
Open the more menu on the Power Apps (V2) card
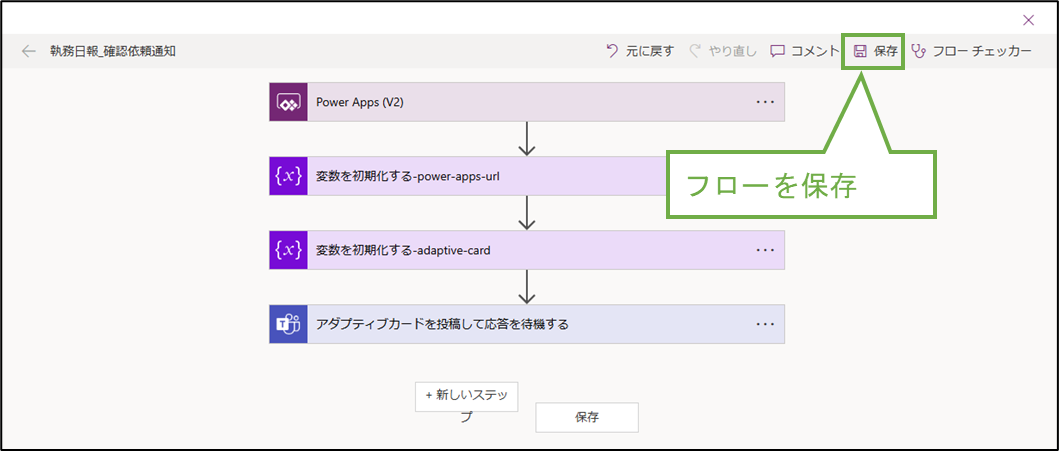(765, 102)
